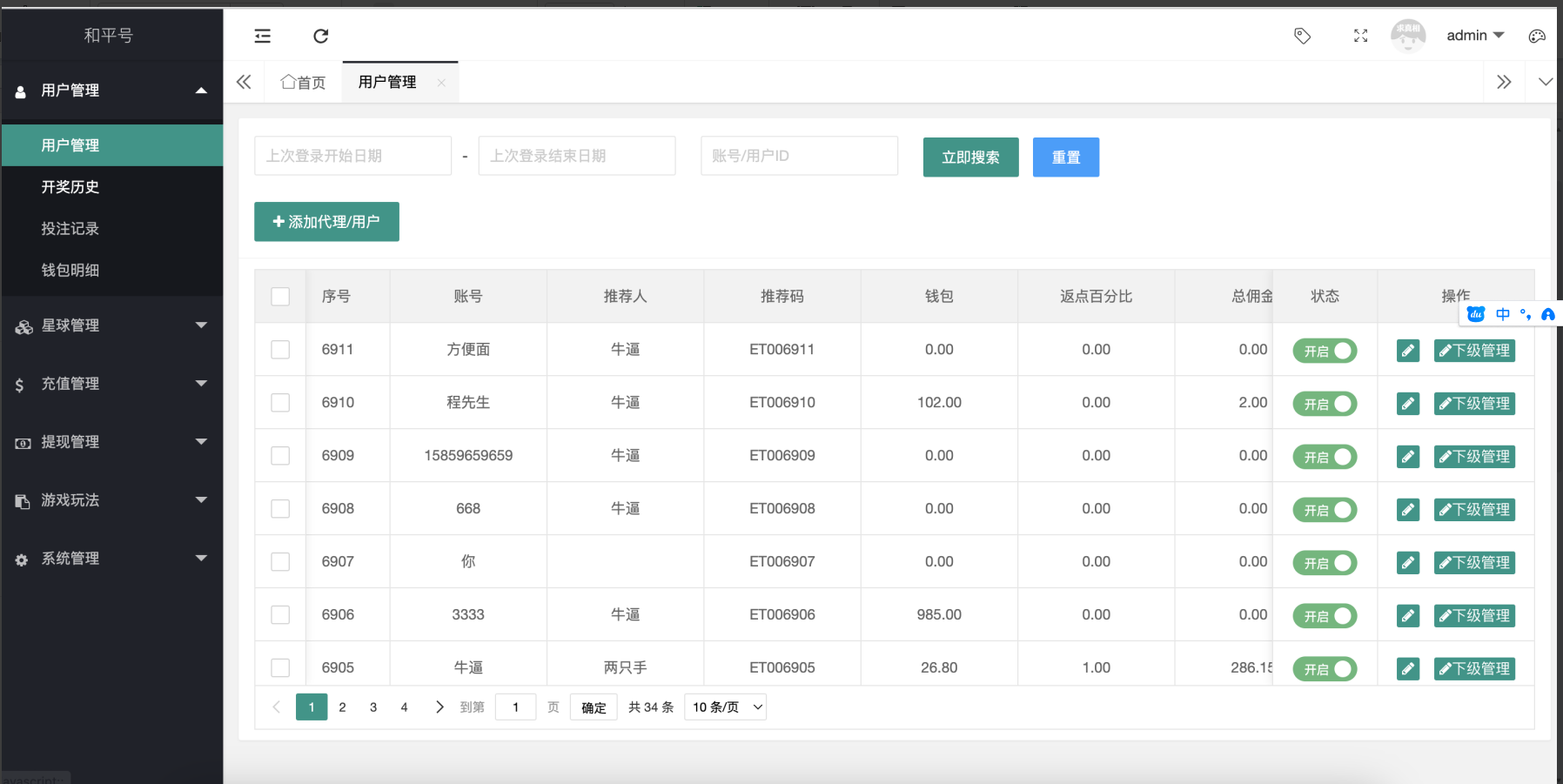This screenshot has height=784, width=1563.
Task: Go to page 2 in pagination
Action: pyautogui.click(x=342, y=707)
